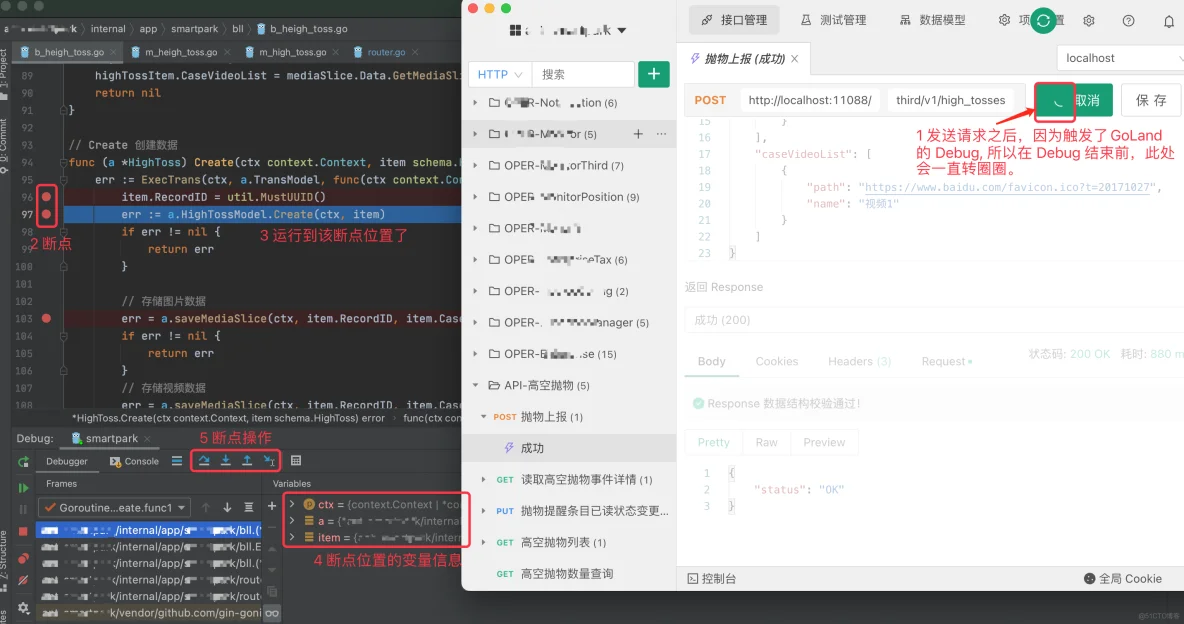This screenshot has height=624, width=1184.
Task: Click the settings gear next to help
Action: tap(1088, 20)
